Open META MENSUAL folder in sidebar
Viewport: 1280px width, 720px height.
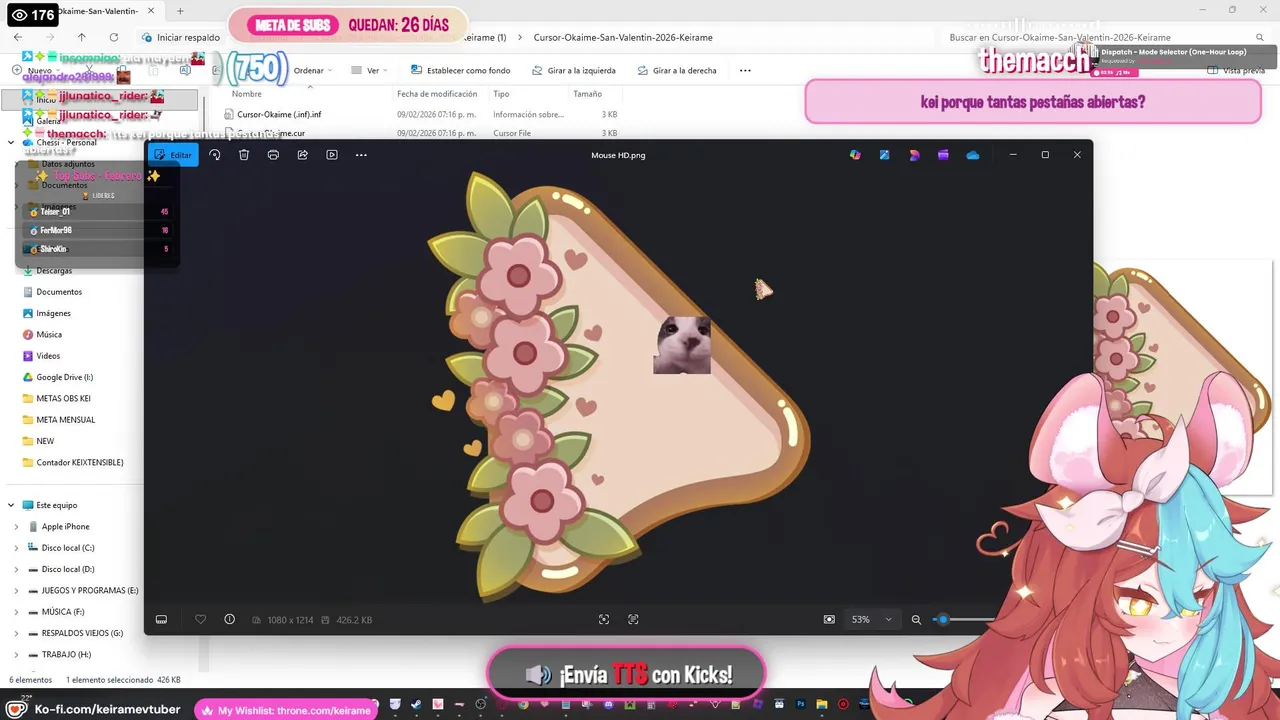tap(65, 420)
